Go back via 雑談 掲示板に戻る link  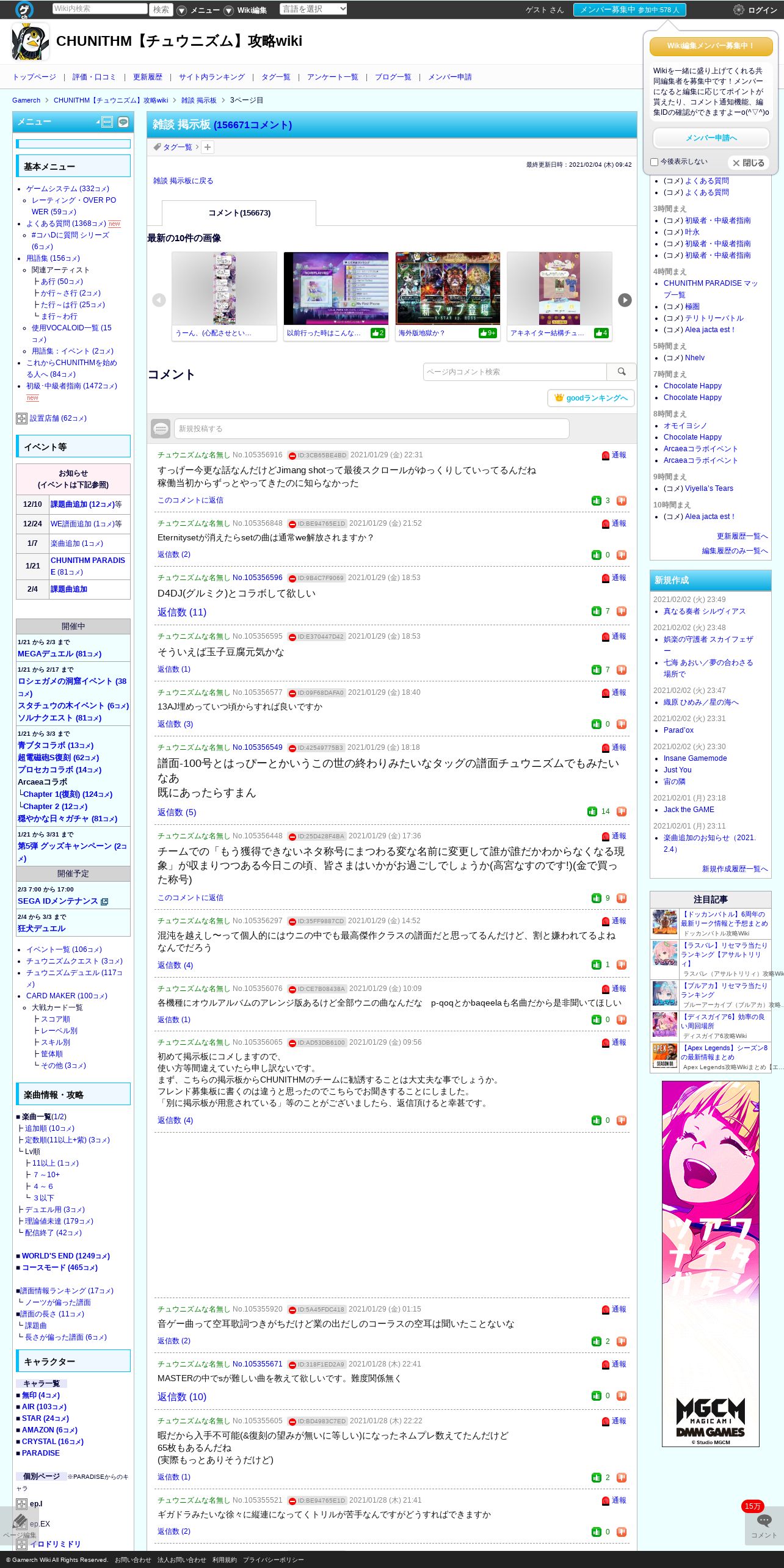point(183,181)
